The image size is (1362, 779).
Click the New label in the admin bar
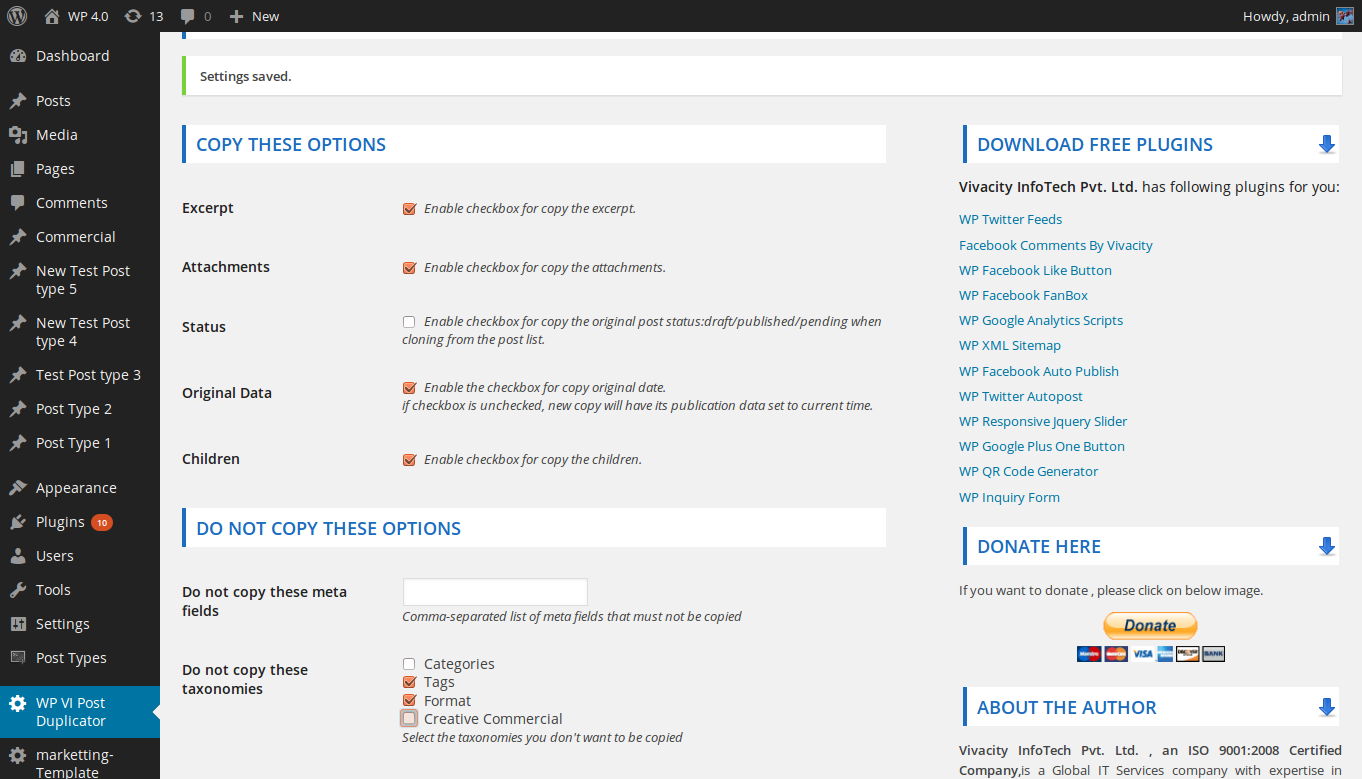coord(266,16)
